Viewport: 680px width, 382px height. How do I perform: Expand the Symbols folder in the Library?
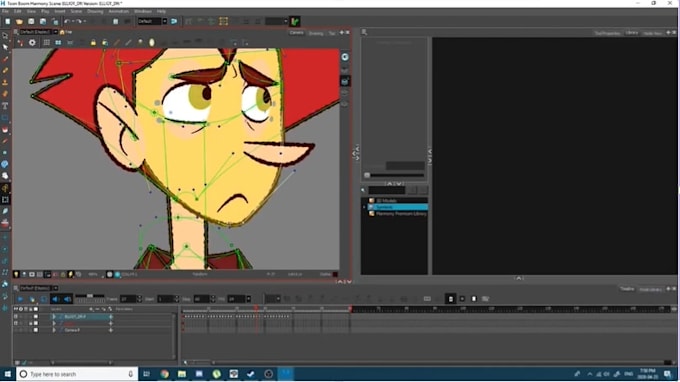[x=364, y=207]
